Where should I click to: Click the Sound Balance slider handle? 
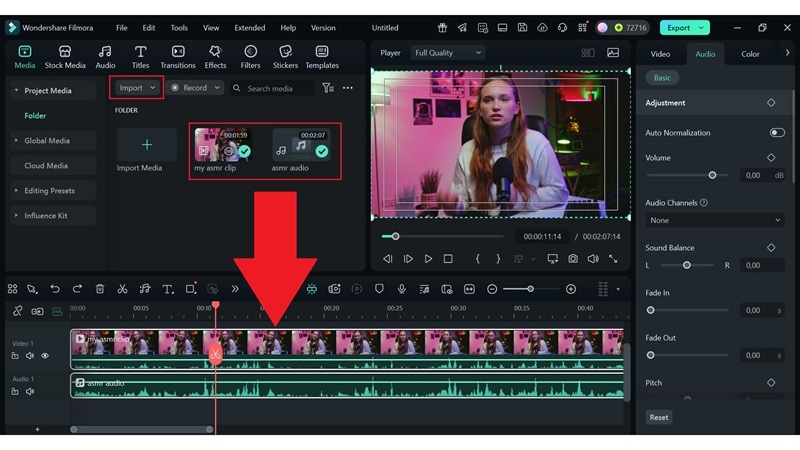pyautogui.click(x=687, y=265)
